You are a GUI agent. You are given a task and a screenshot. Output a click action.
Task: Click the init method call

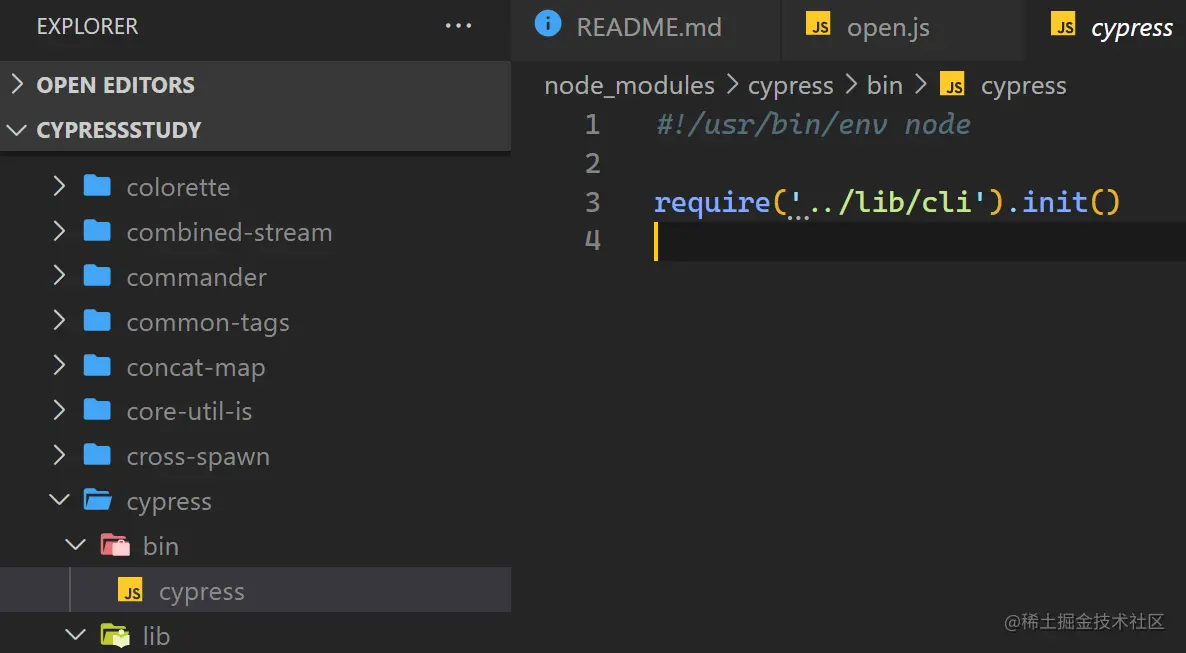(1054, 202)
